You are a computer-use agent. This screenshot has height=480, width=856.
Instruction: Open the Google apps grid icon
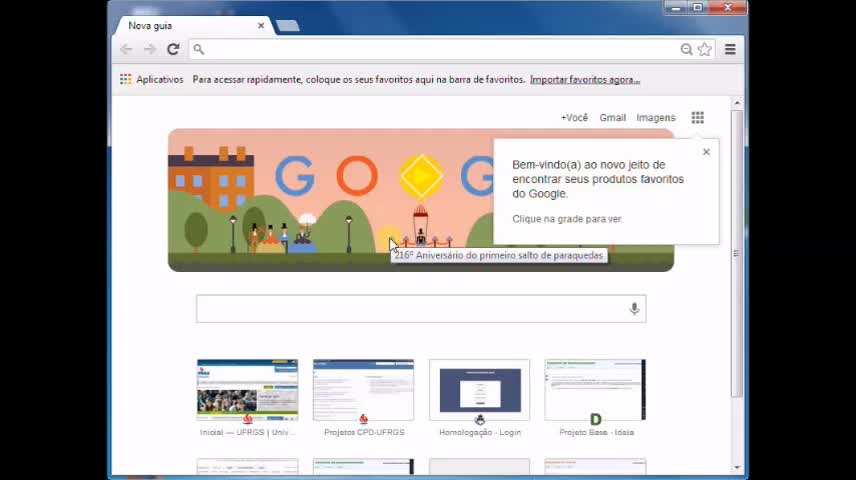697,117
